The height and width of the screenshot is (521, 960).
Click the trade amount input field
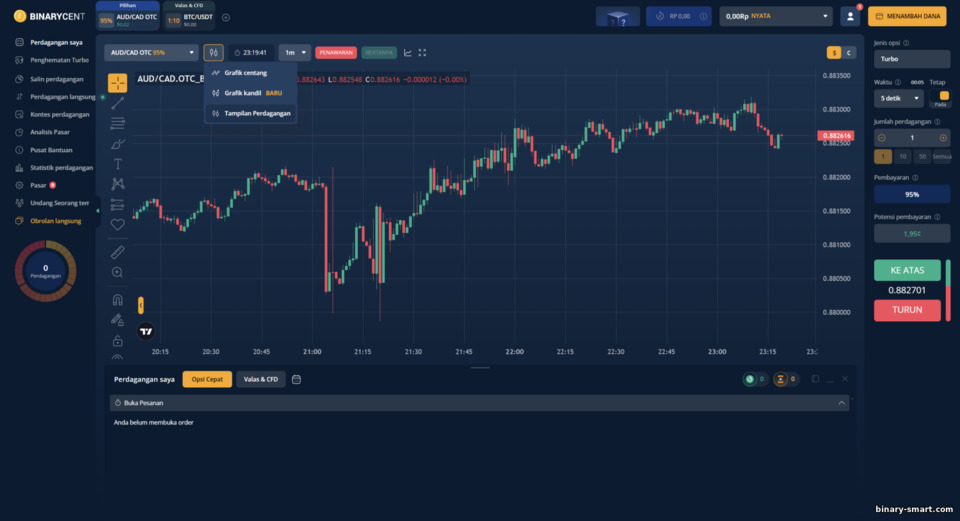click(912, 138)
